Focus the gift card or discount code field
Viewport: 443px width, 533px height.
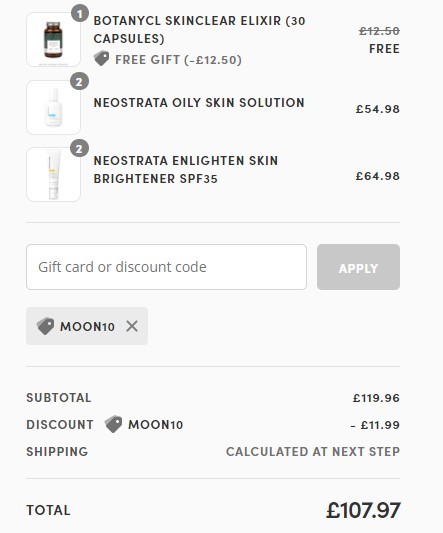[166, 267]
